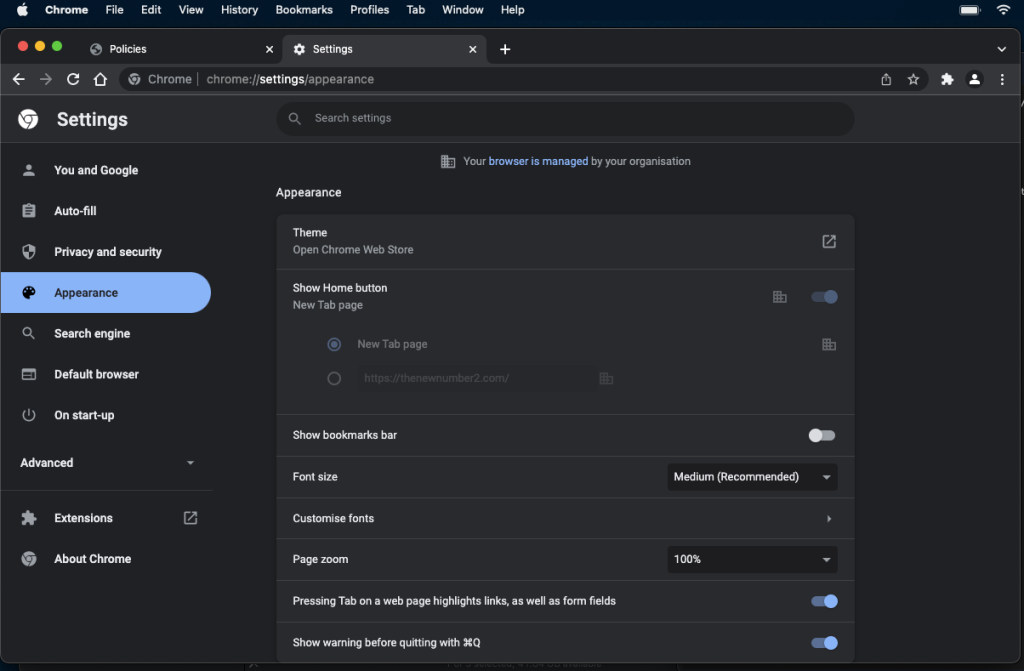The width and height of the screenshot is (1024, 671).
Task: Select the custom URL radio option
Action: click(x=334, y=378)
